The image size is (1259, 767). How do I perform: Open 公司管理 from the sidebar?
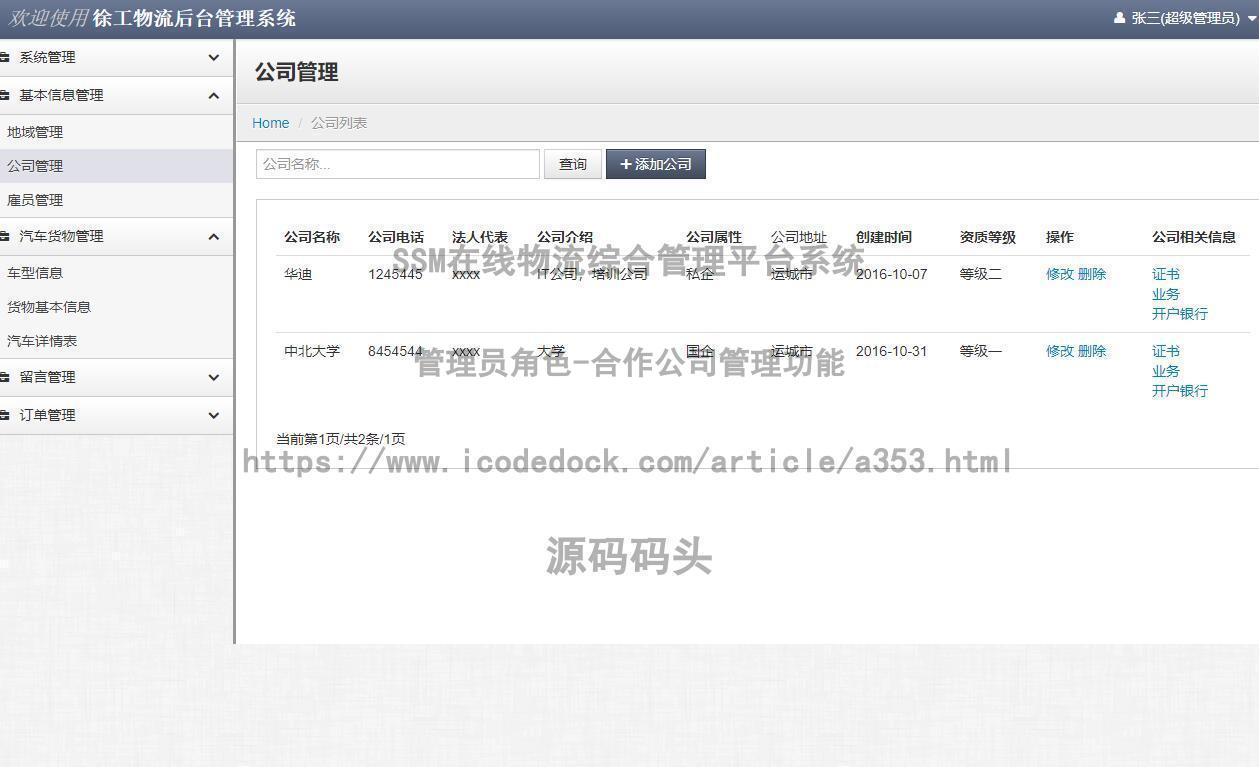tap(35, 165)
